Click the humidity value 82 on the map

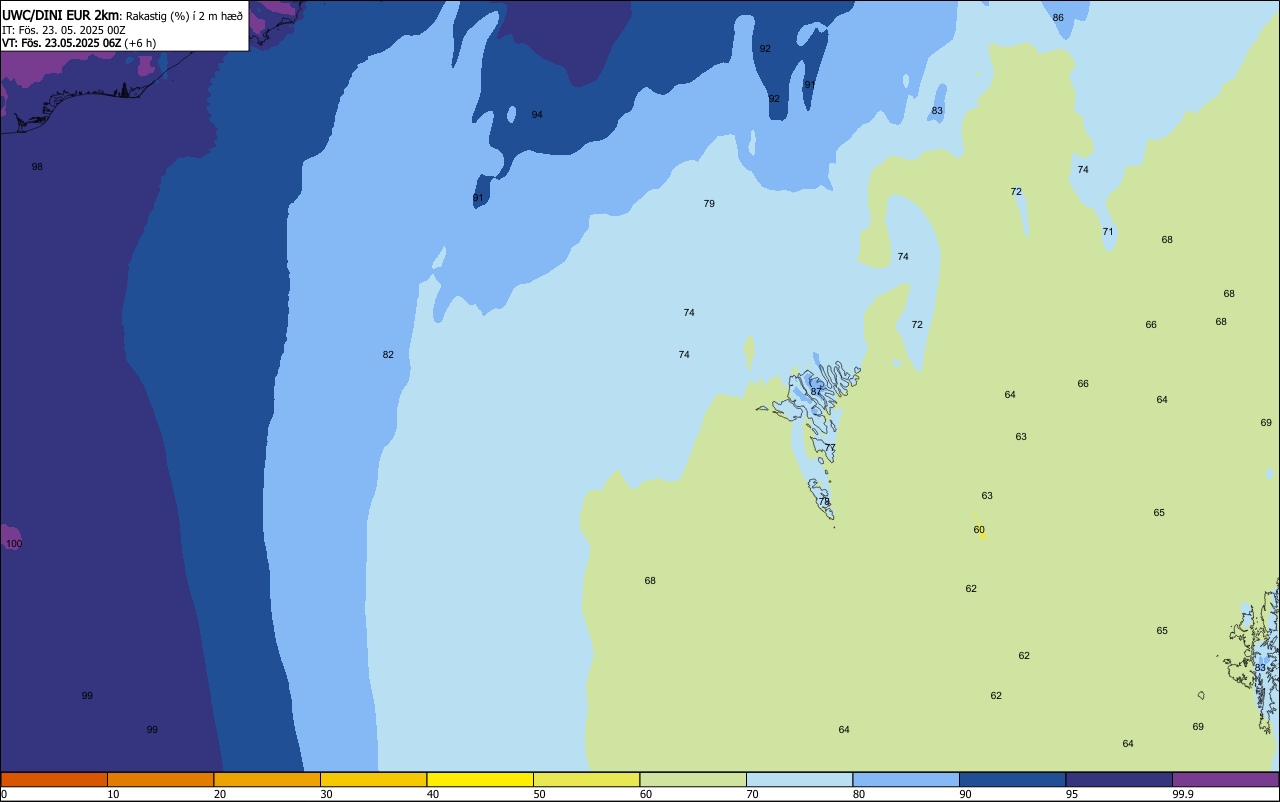[x=388, y=355]
